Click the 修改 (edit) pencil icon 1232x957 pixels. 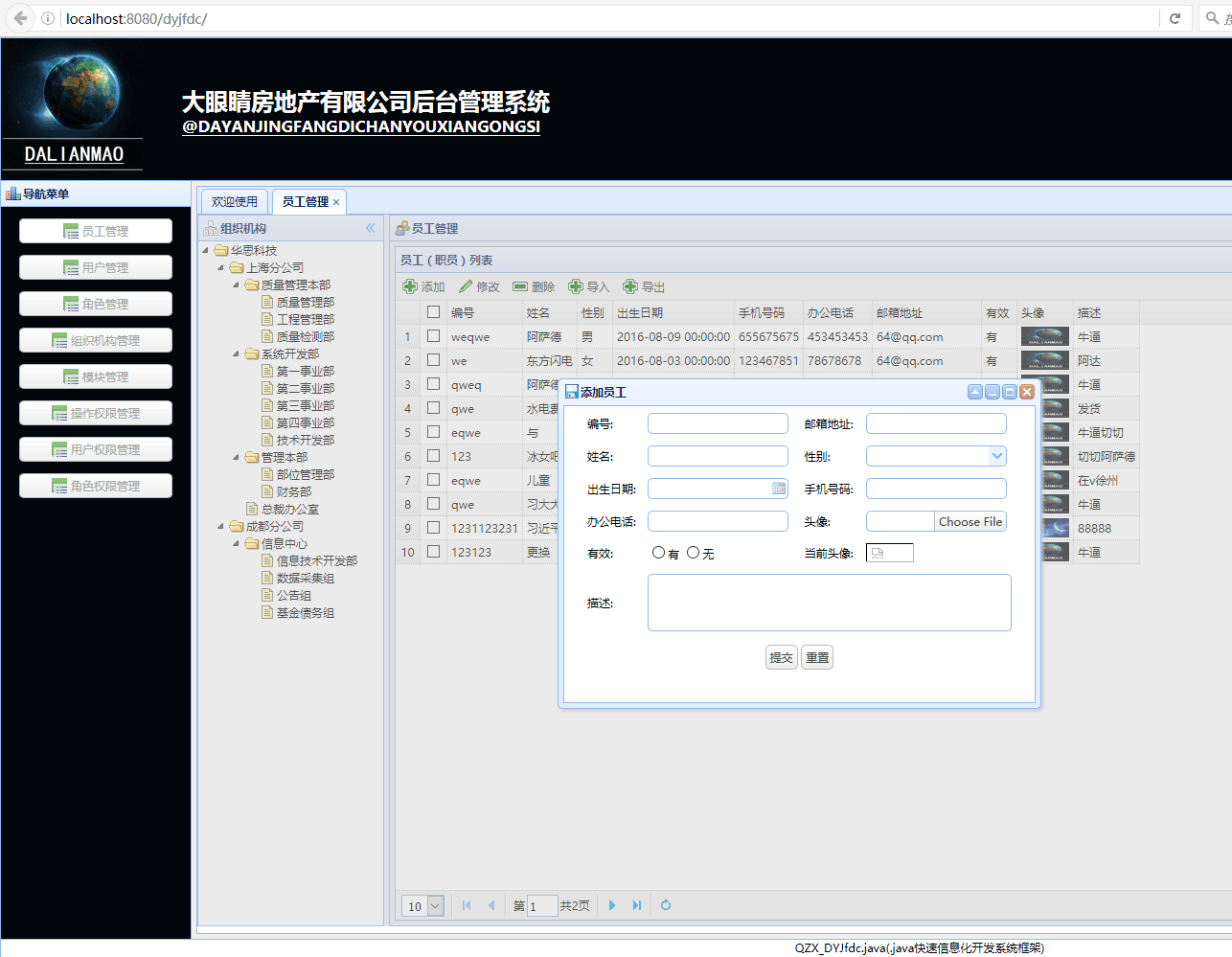coord(466,286)
